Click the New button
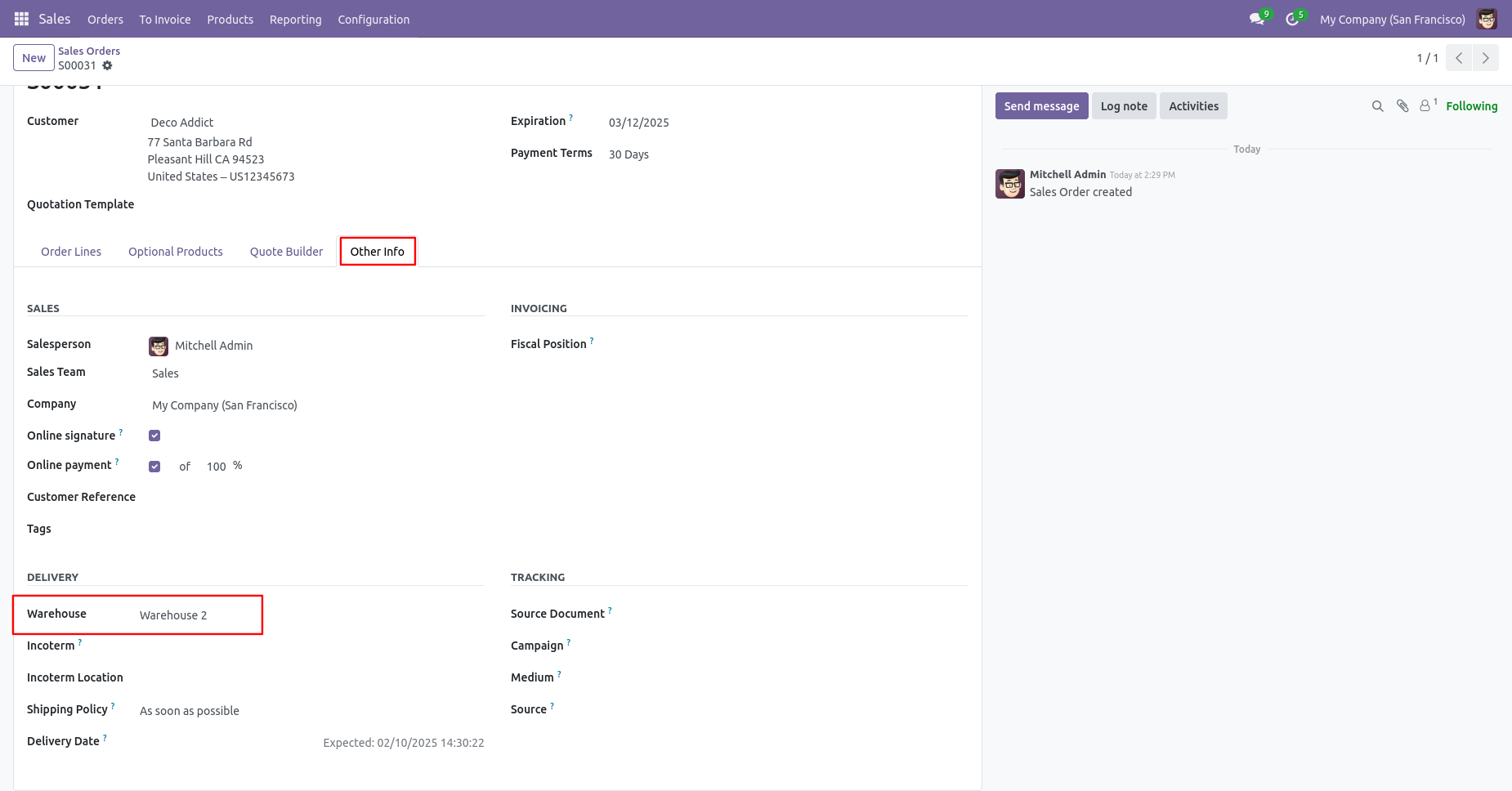 click(x=34, y=58)
